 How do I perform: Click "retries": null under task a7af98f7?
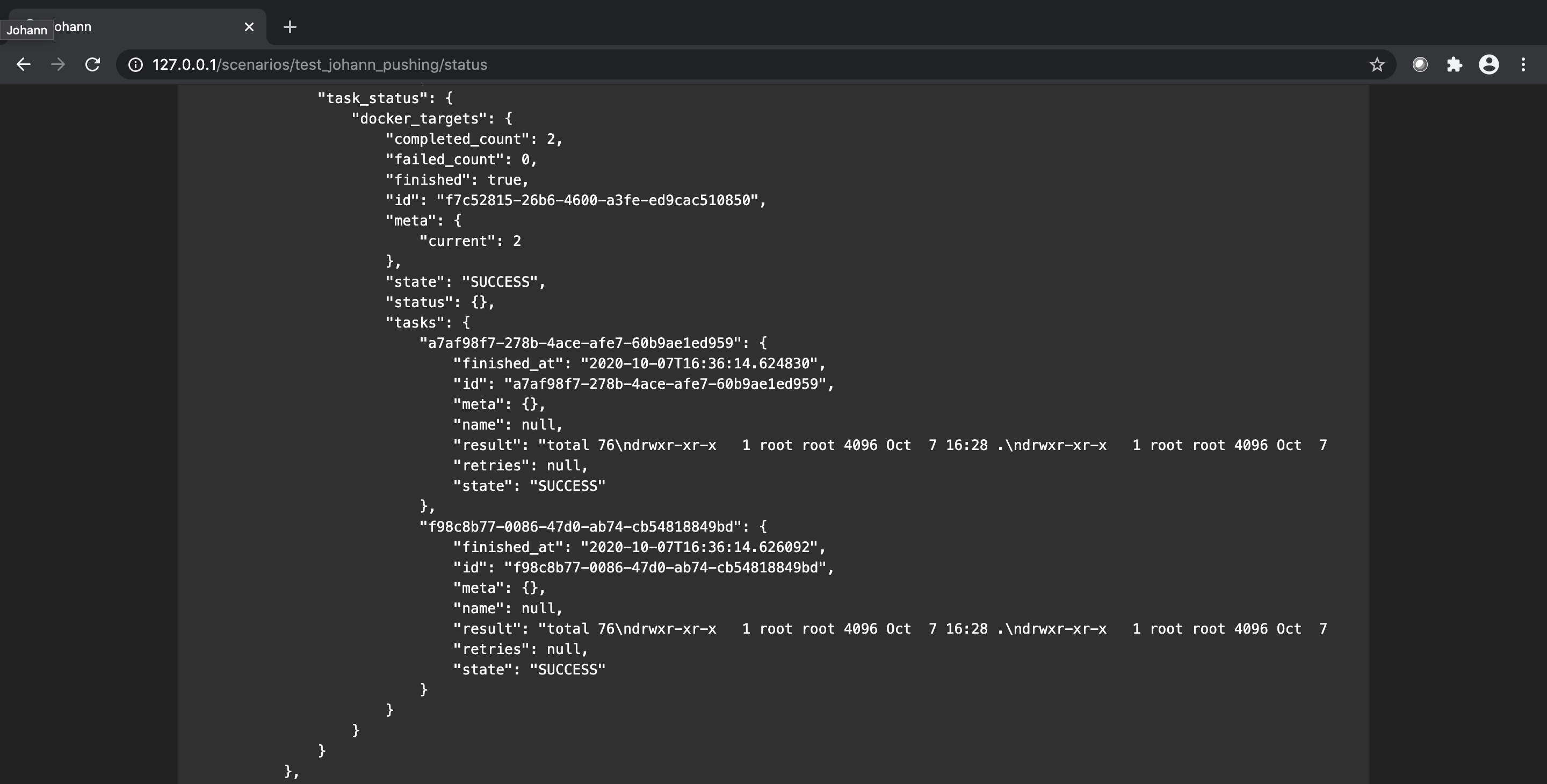(x=521, y=465)
